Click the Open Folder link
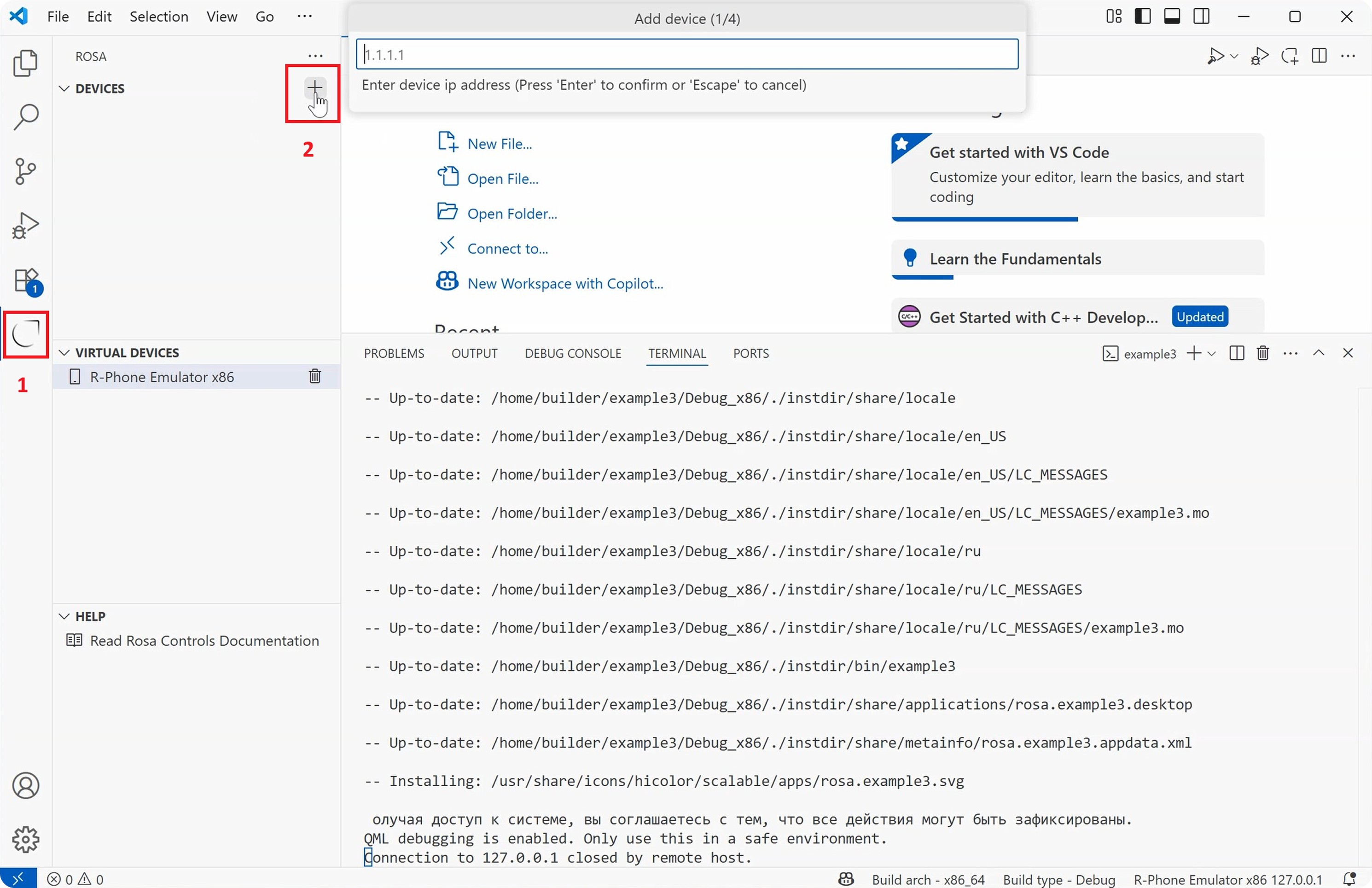Screen dimensions: 1372x888 512,213
